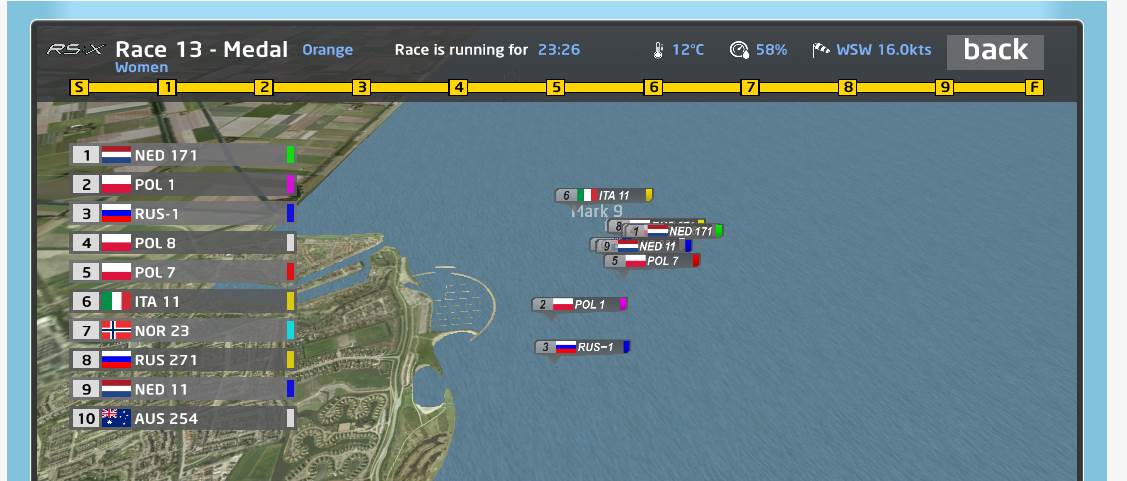1127x481 pixels.
Task: Click Norway flag icon for NOR 23
Action: point(116,330)
